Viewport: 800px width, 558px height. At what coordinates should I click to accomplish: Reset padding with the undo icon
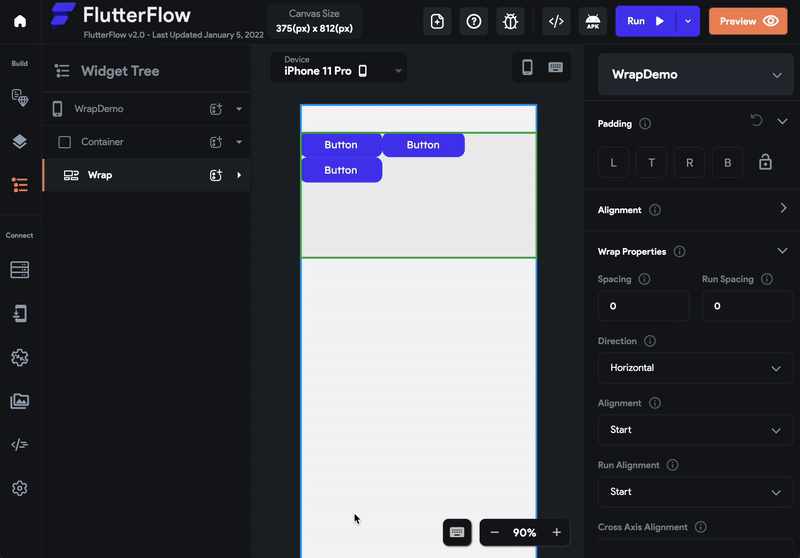[x=756, y=120]
